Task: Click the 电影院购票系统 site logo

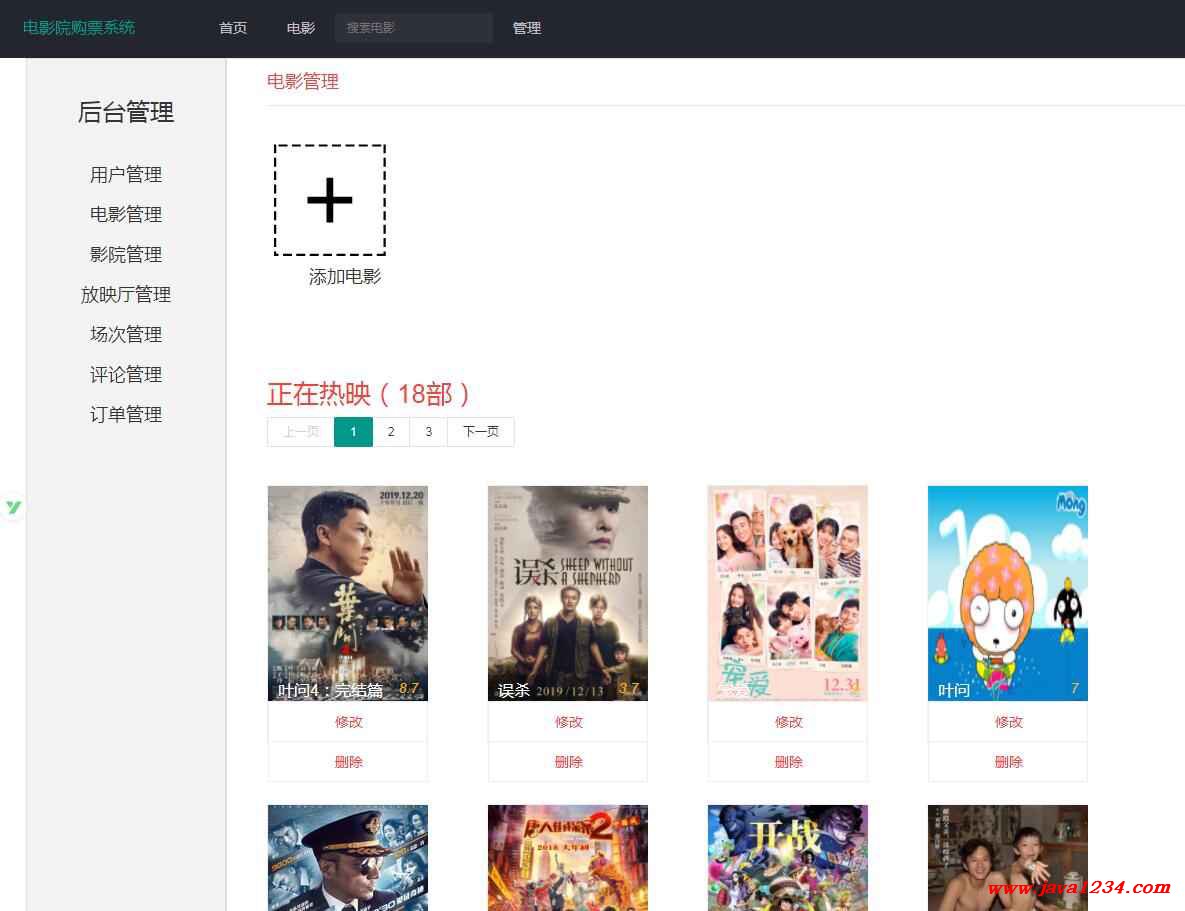Action: point(79,28)
